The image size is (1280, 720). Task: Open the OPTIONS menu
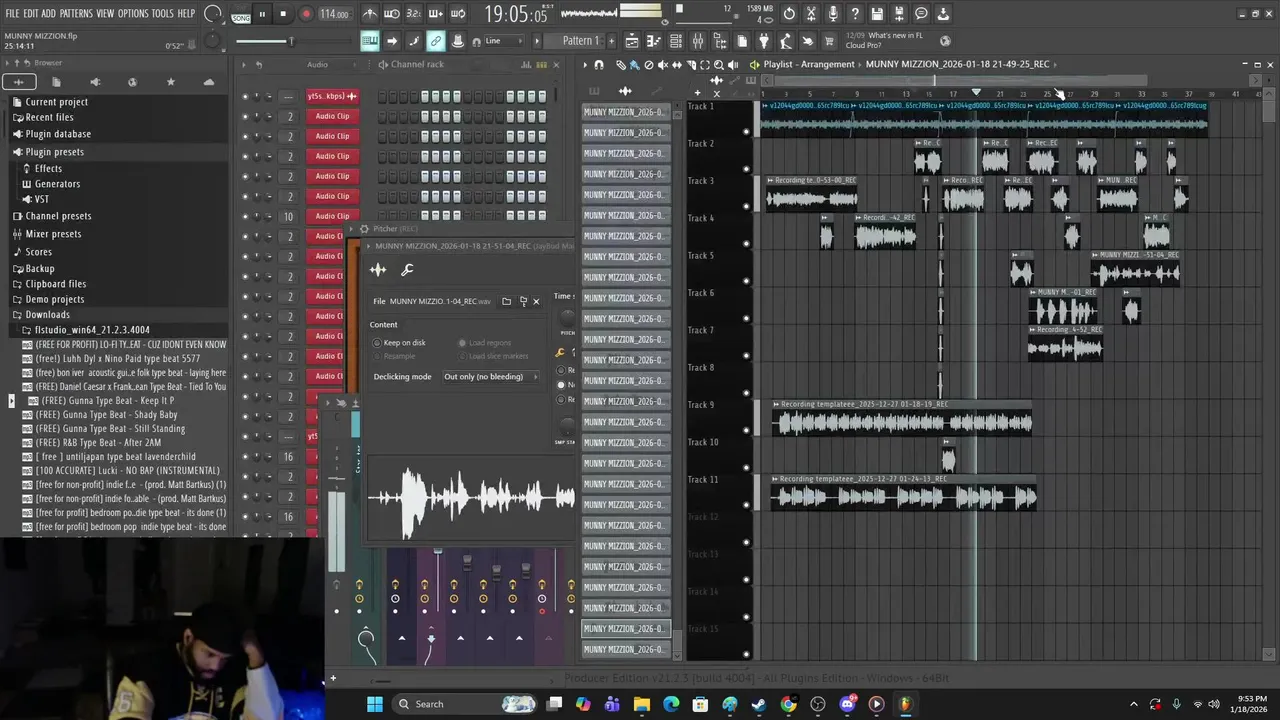[x=133, y=14]
